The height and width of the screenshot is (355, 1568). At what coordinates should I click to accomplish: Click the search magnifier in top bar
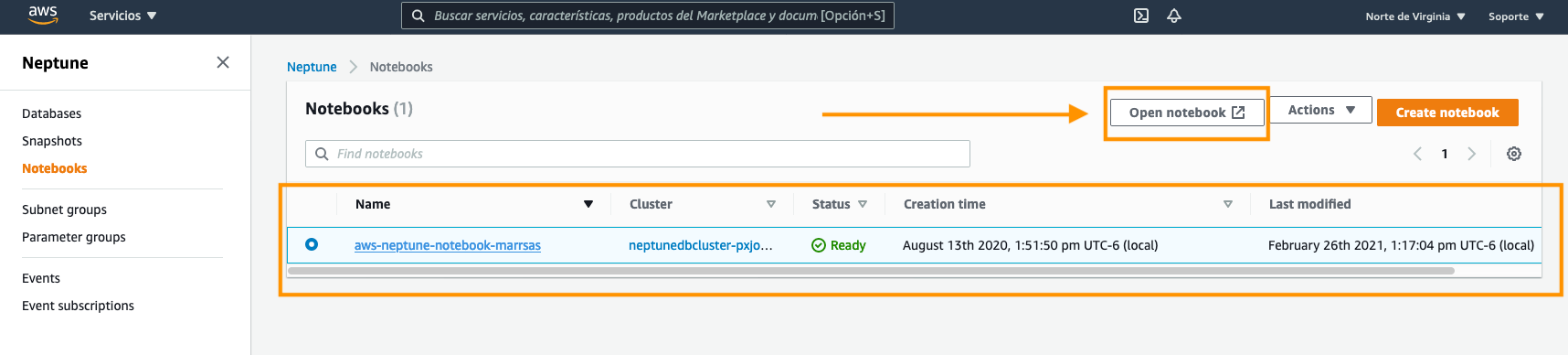pyautogui.click(x=418, y=16)
